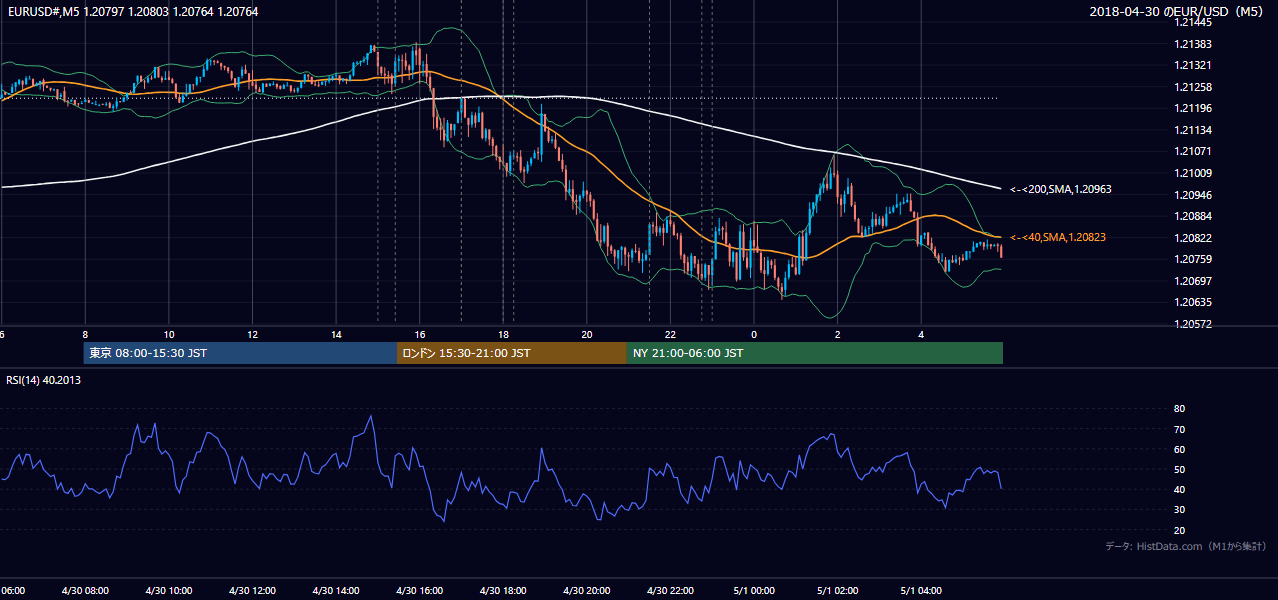Click the 4/30 12:00 bottom time label
Screen dimensions: 1278x600
coord(252,590)
